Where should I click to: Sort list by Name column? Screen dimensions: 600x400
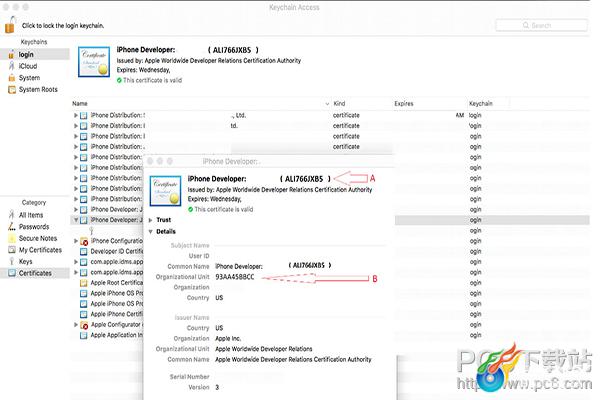(x=80, y=104)
